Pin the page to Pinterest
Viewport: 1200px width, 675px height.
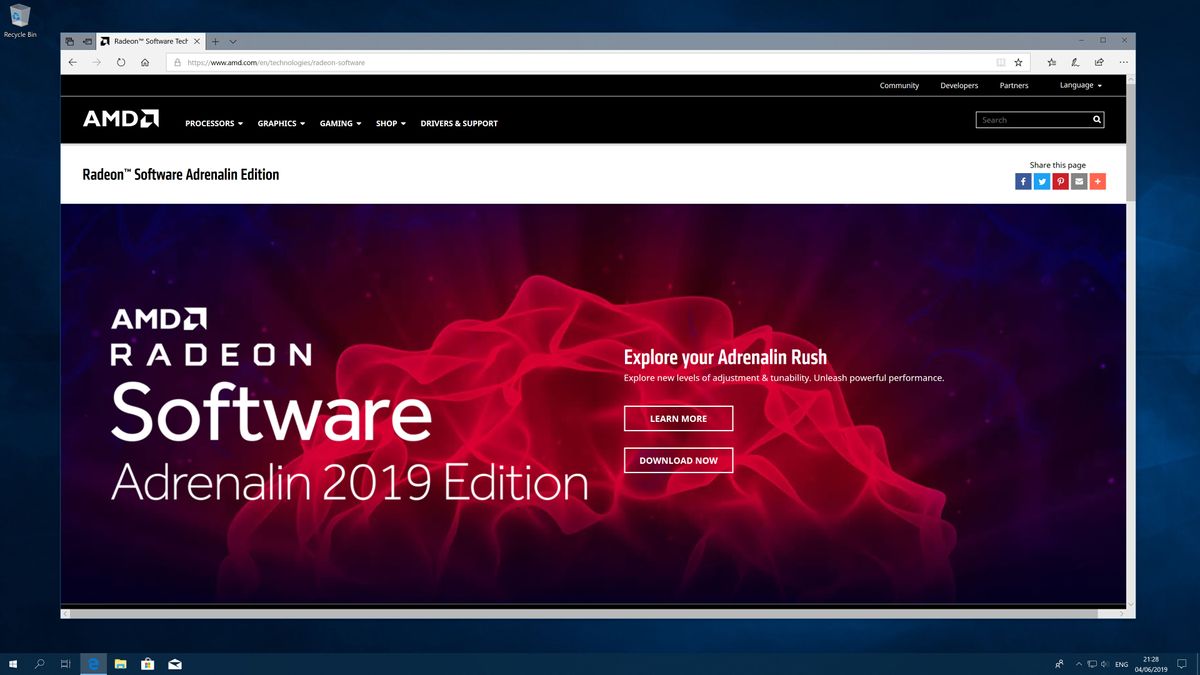(1060, 181)
